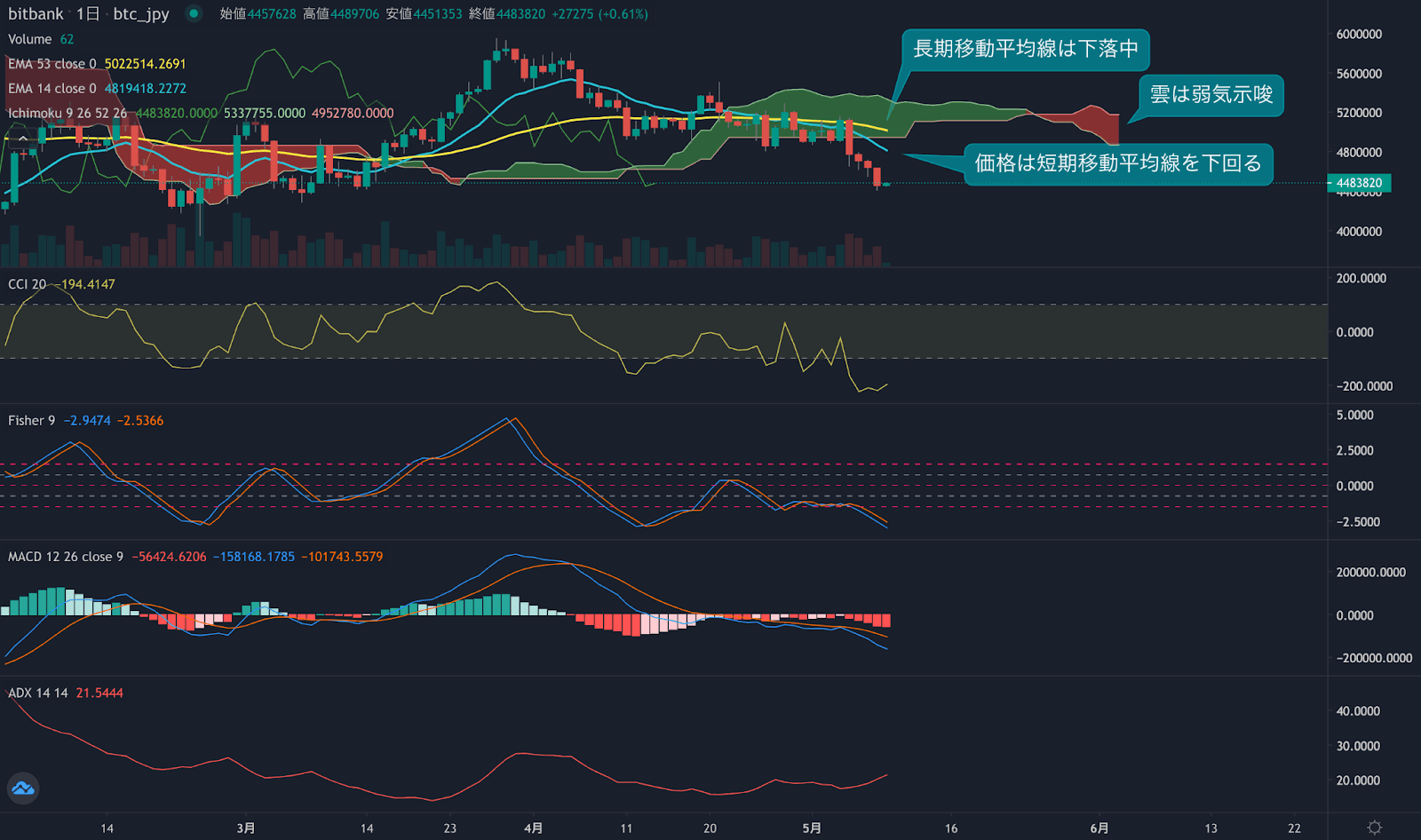Screen dimensions: 1421x840
Task: Select the 雲は弱気示唆 annotation
Action: 1210,95
